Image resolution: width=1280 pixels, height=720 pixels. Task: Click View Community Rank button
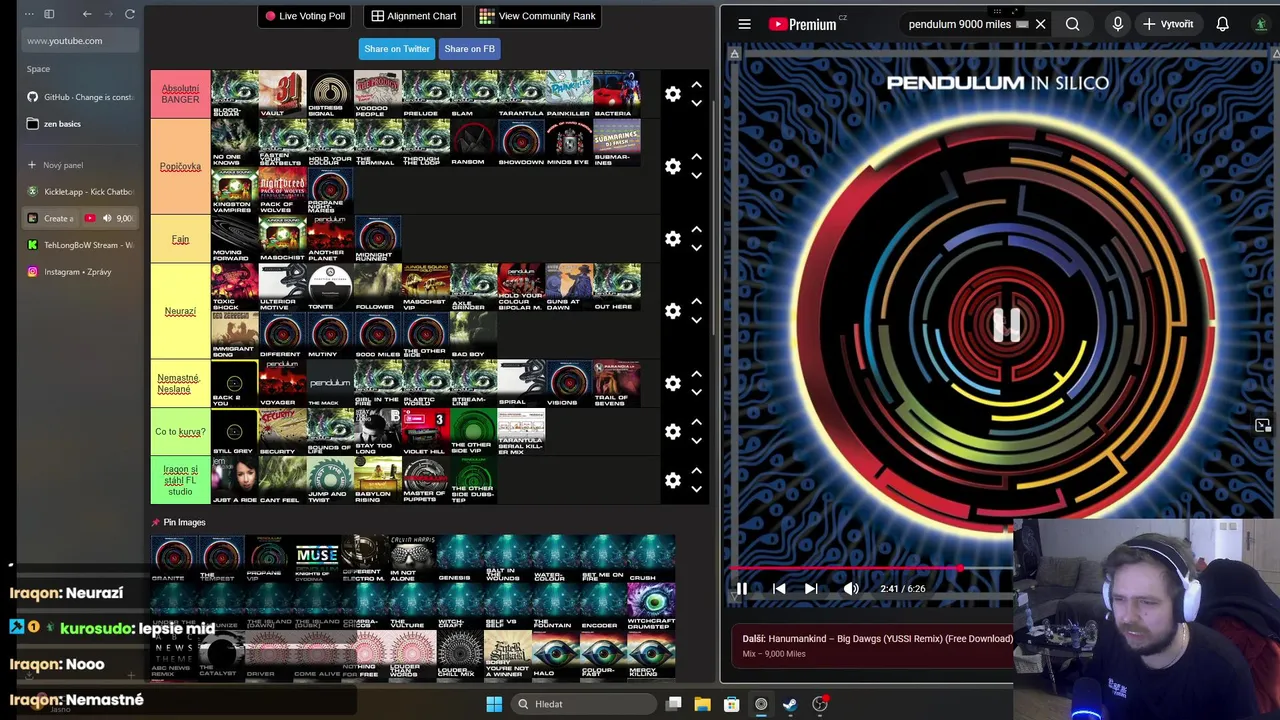537,16
